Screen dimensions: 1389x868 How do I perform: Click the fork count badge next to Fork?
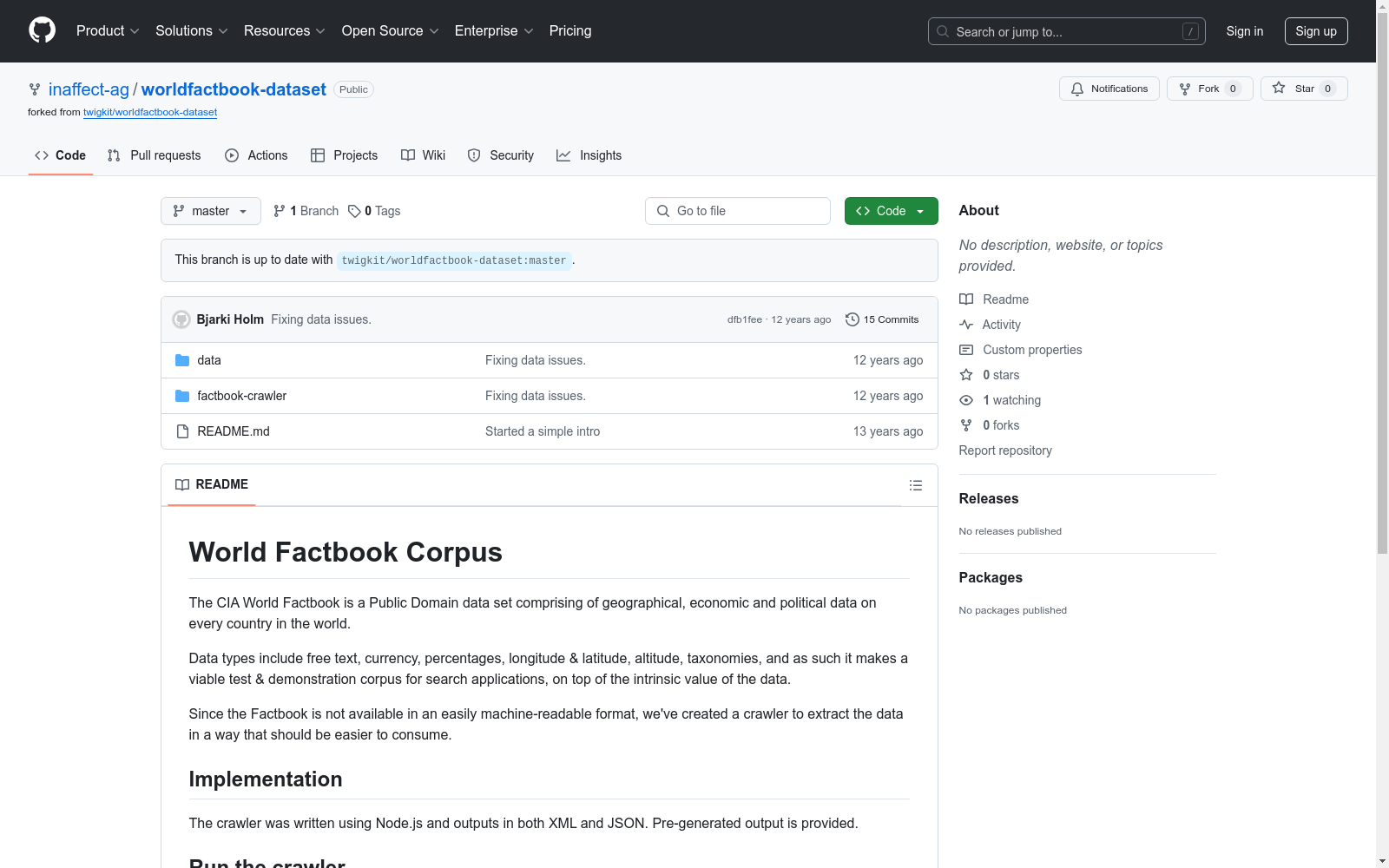click(1233, 89)
